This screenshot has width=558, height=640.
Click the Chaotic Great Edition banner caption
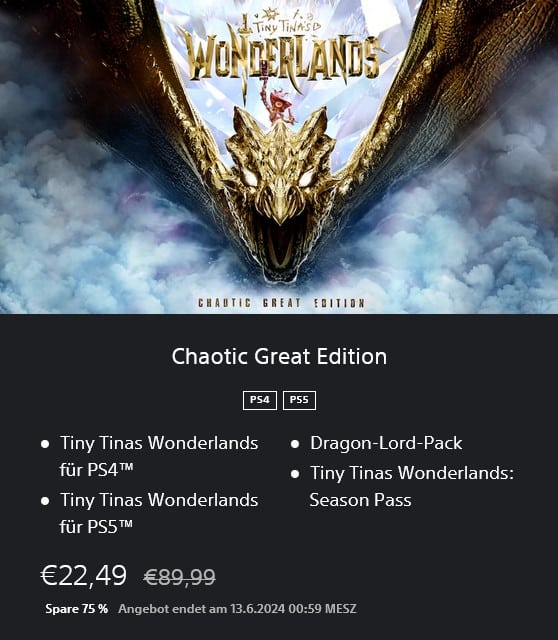coord(281,303)
